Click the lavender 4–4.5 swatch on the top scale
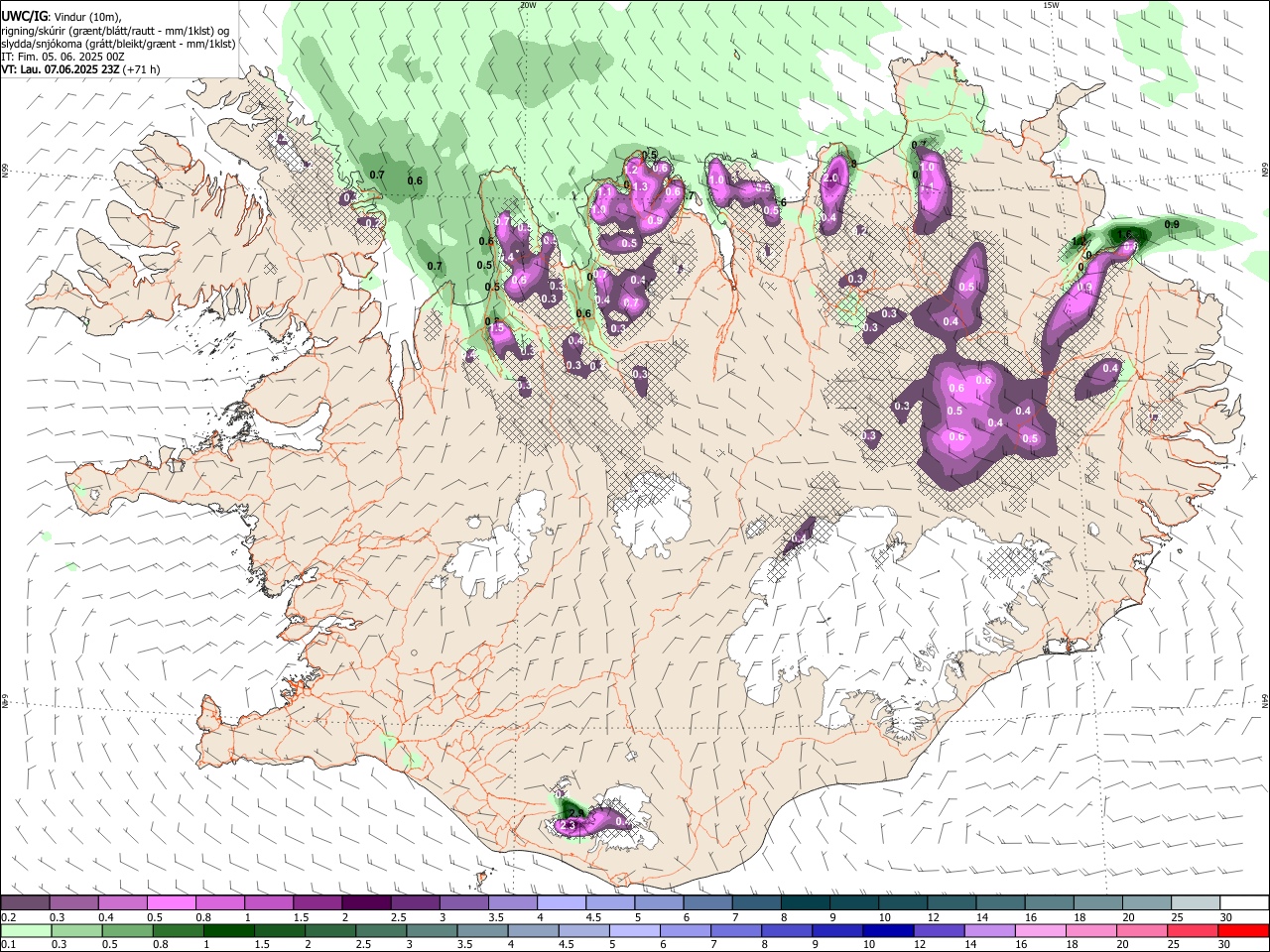Image resolution: width=1270 pixels, height=952 pixels. pos(562,903)
